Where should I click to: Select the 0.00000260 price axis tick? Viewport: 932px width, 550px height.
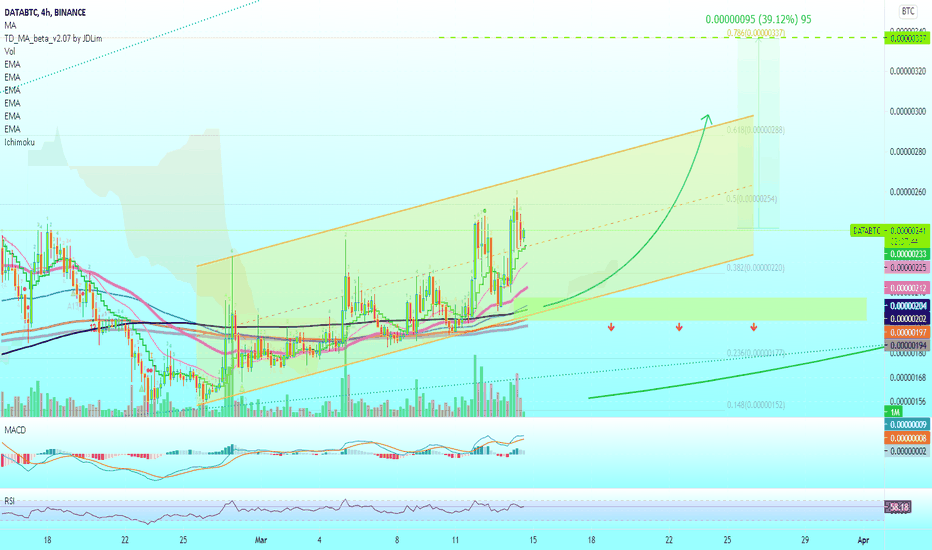pos(908,192)
